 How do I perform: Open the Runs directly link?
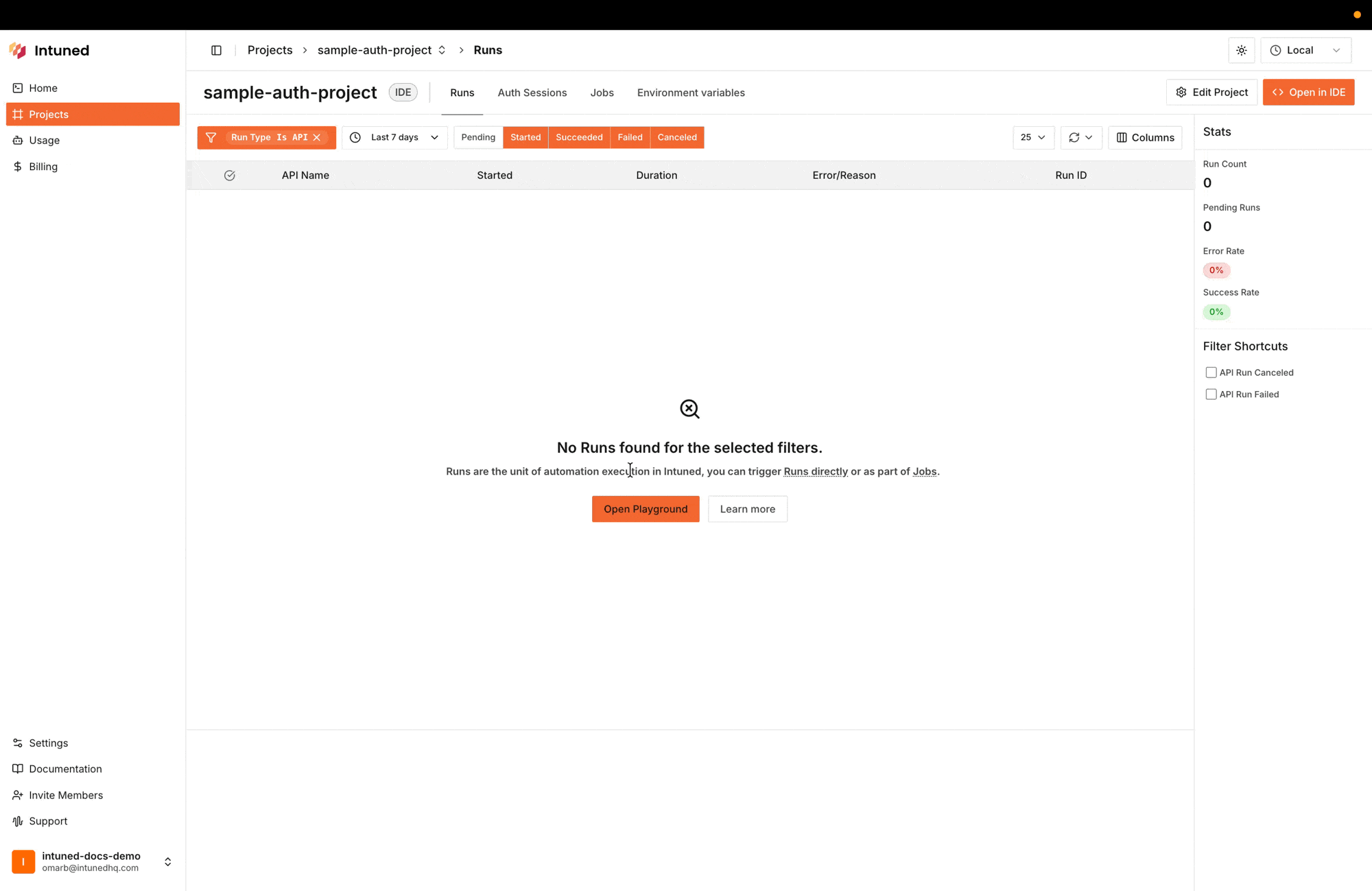(x=816, y=471)
